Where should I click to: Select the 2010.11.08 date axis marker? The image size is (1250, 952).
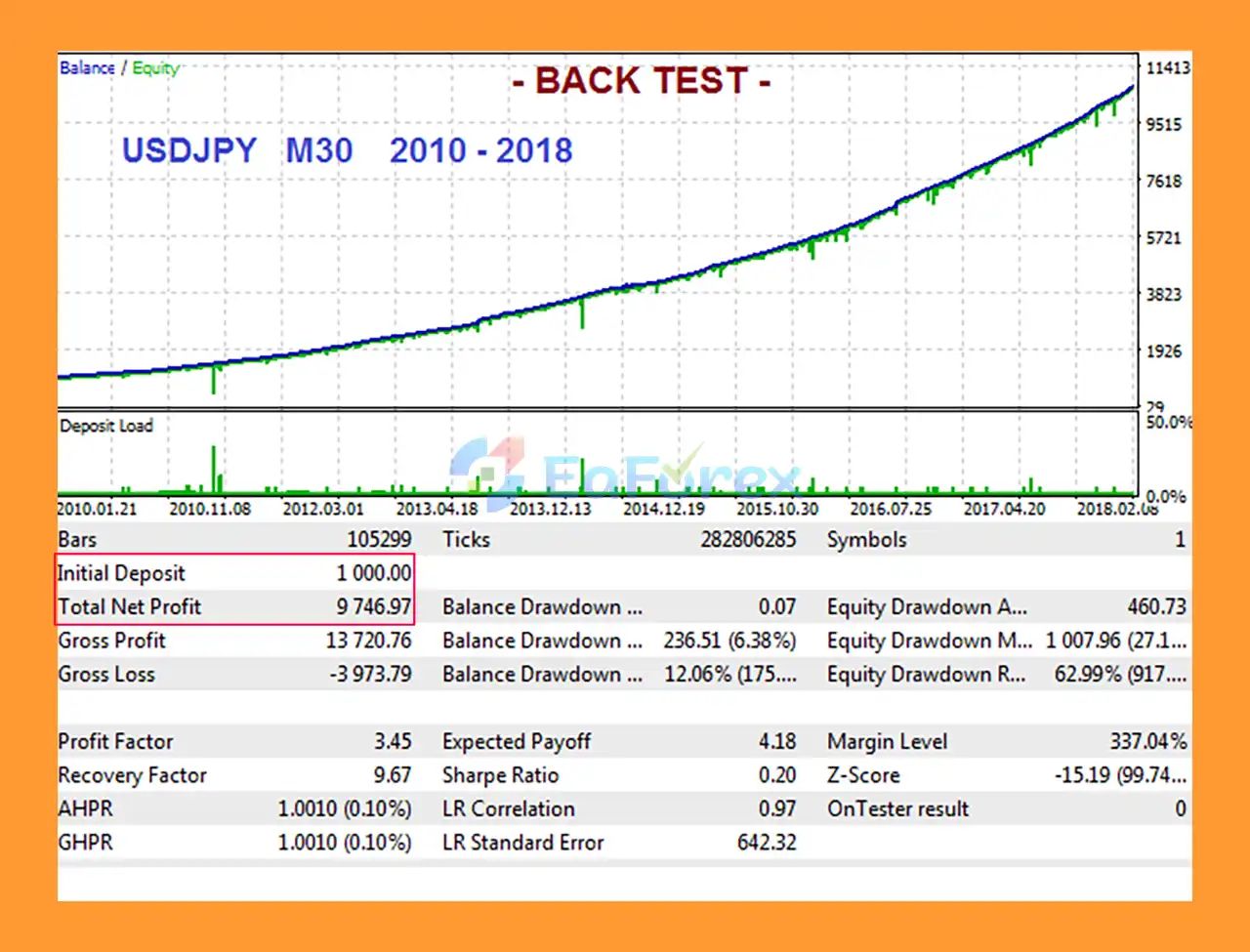210,509
